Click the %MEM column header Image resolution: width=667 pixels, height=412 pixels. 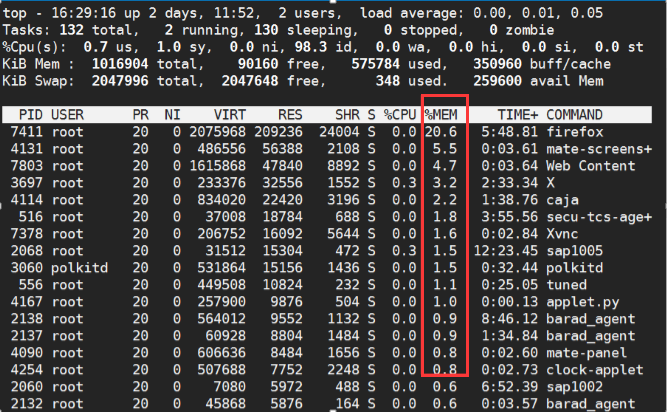(441, 115)
